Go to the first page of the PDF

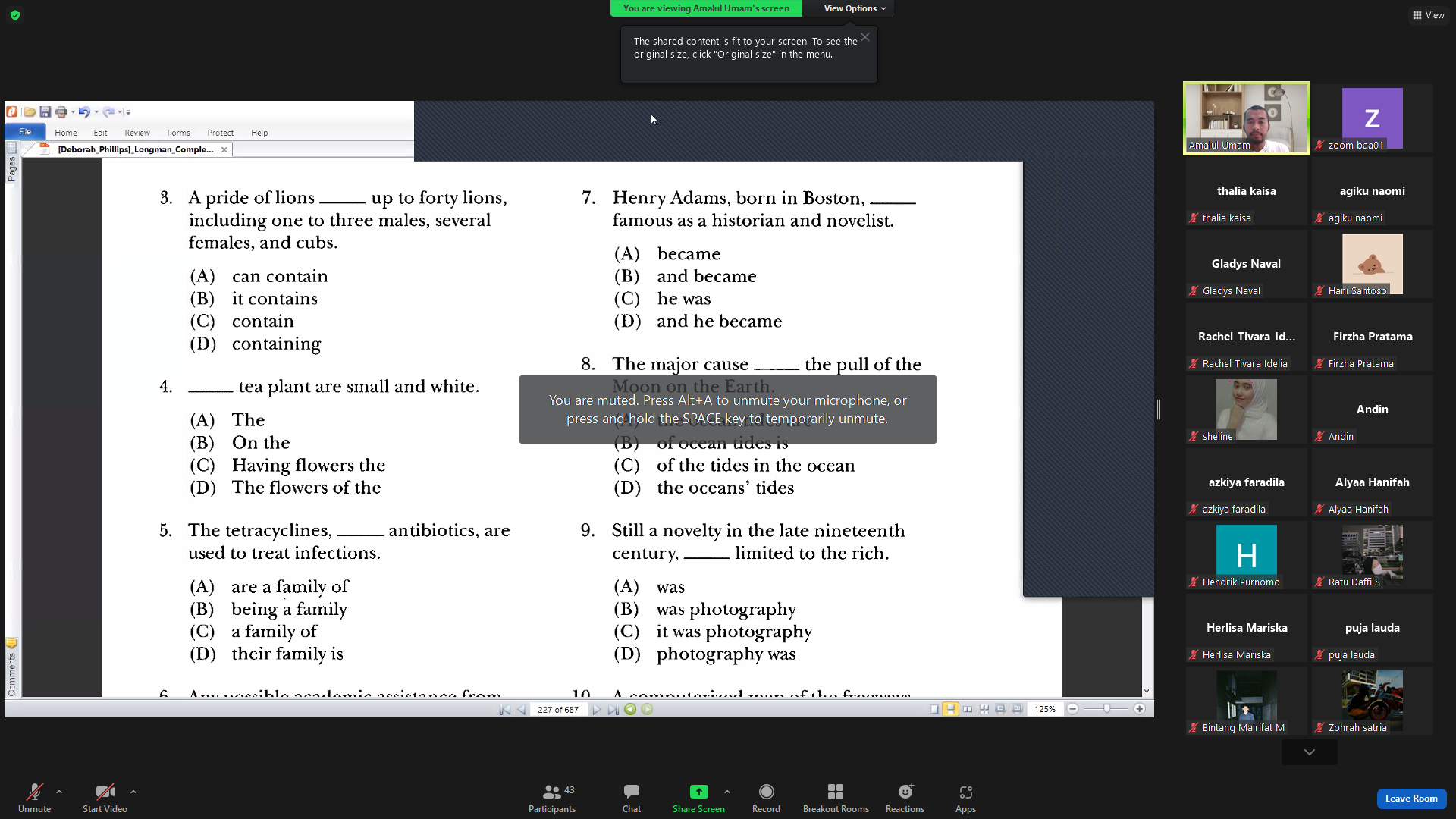pos(505,710)
